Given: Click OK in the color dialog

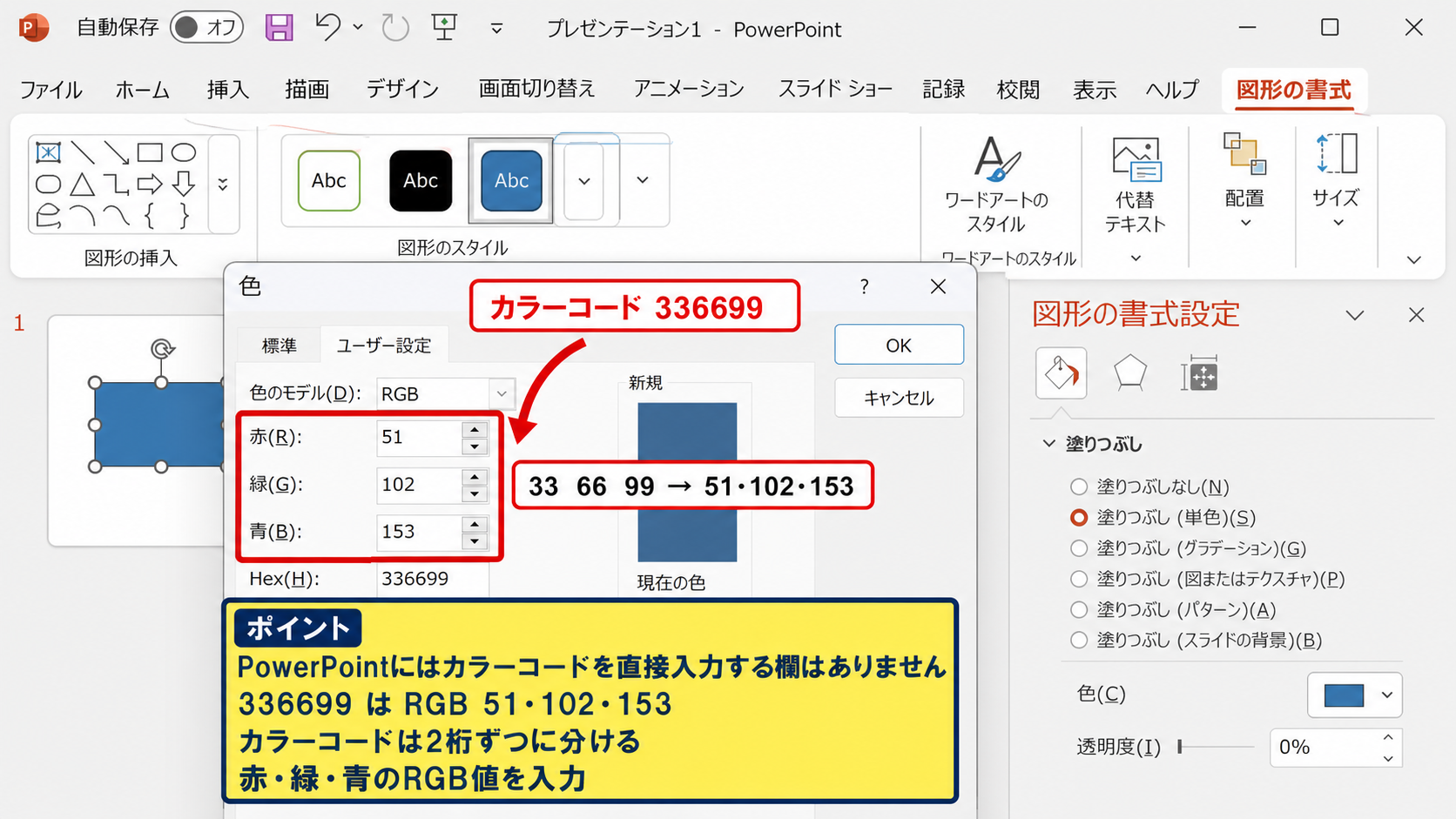Looking at the screenshot, I should point(899,345).
